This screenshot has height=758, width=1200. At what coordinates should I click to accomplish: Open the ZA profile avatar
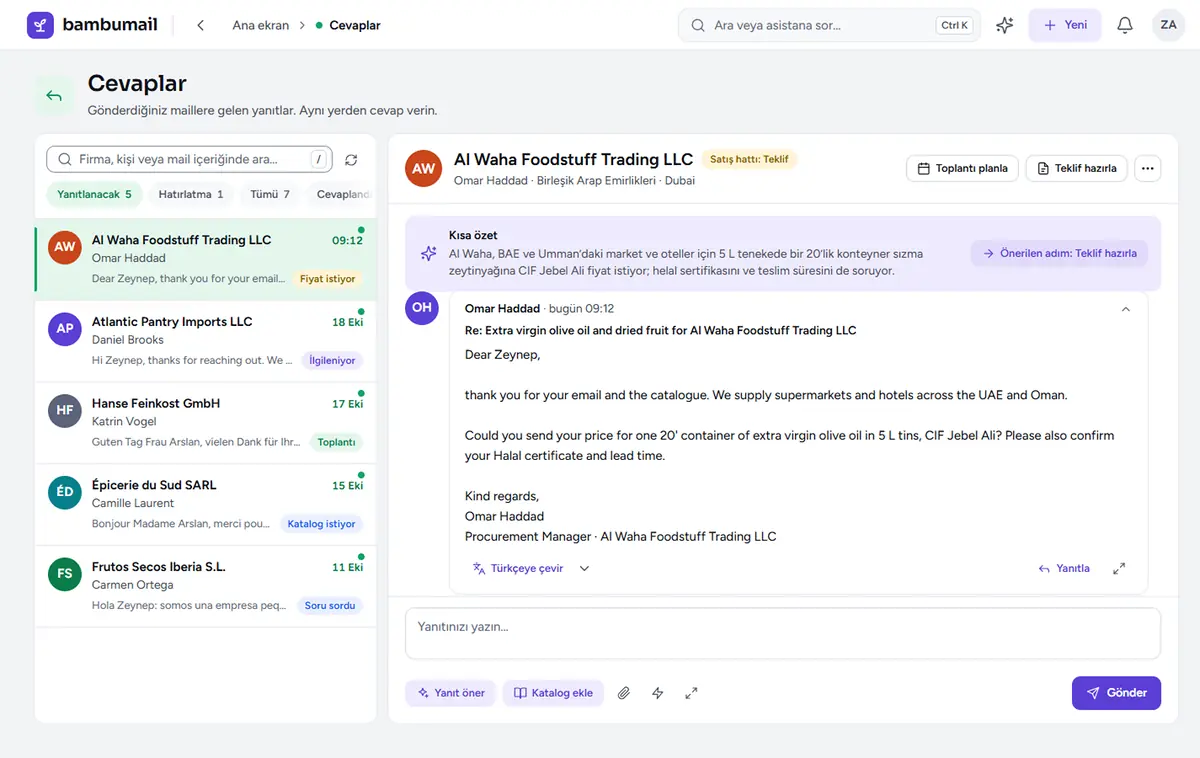1168,25
